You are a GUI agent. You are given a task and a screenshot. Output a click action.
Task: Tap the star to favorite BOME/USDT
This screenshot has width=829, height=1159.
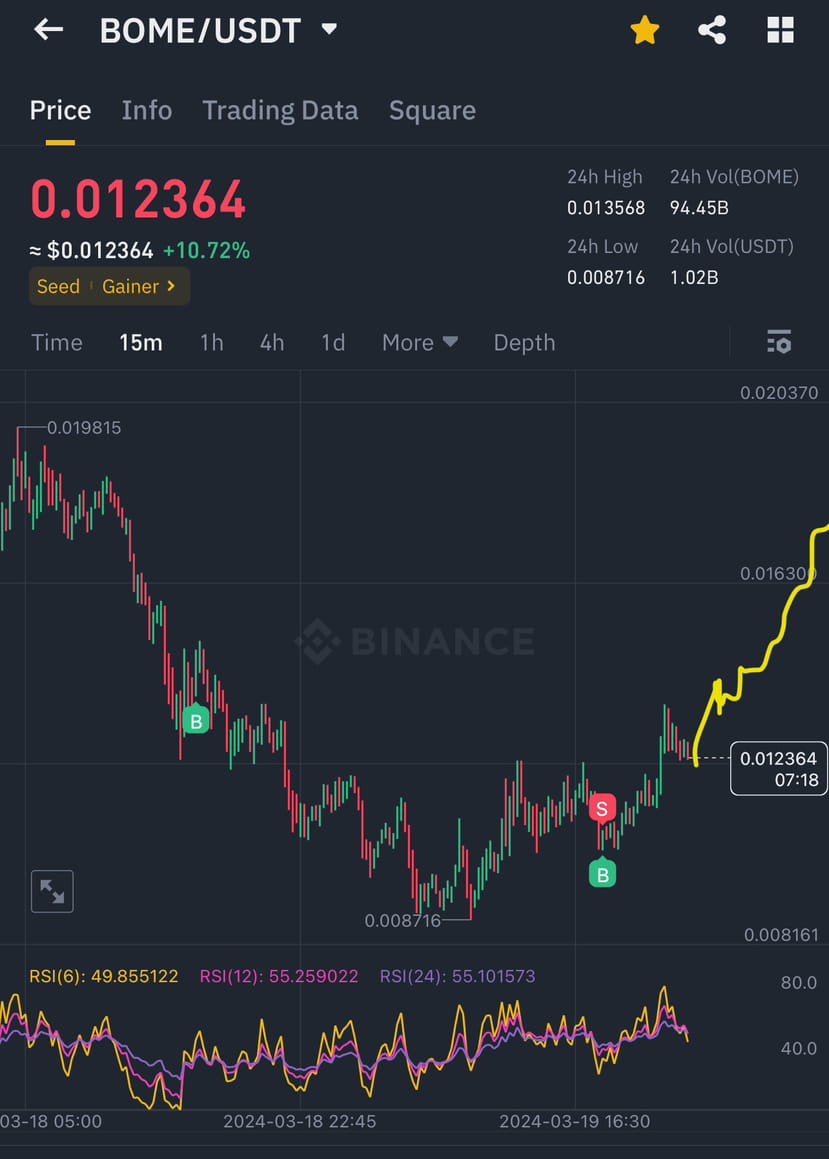tap(645, 30)
